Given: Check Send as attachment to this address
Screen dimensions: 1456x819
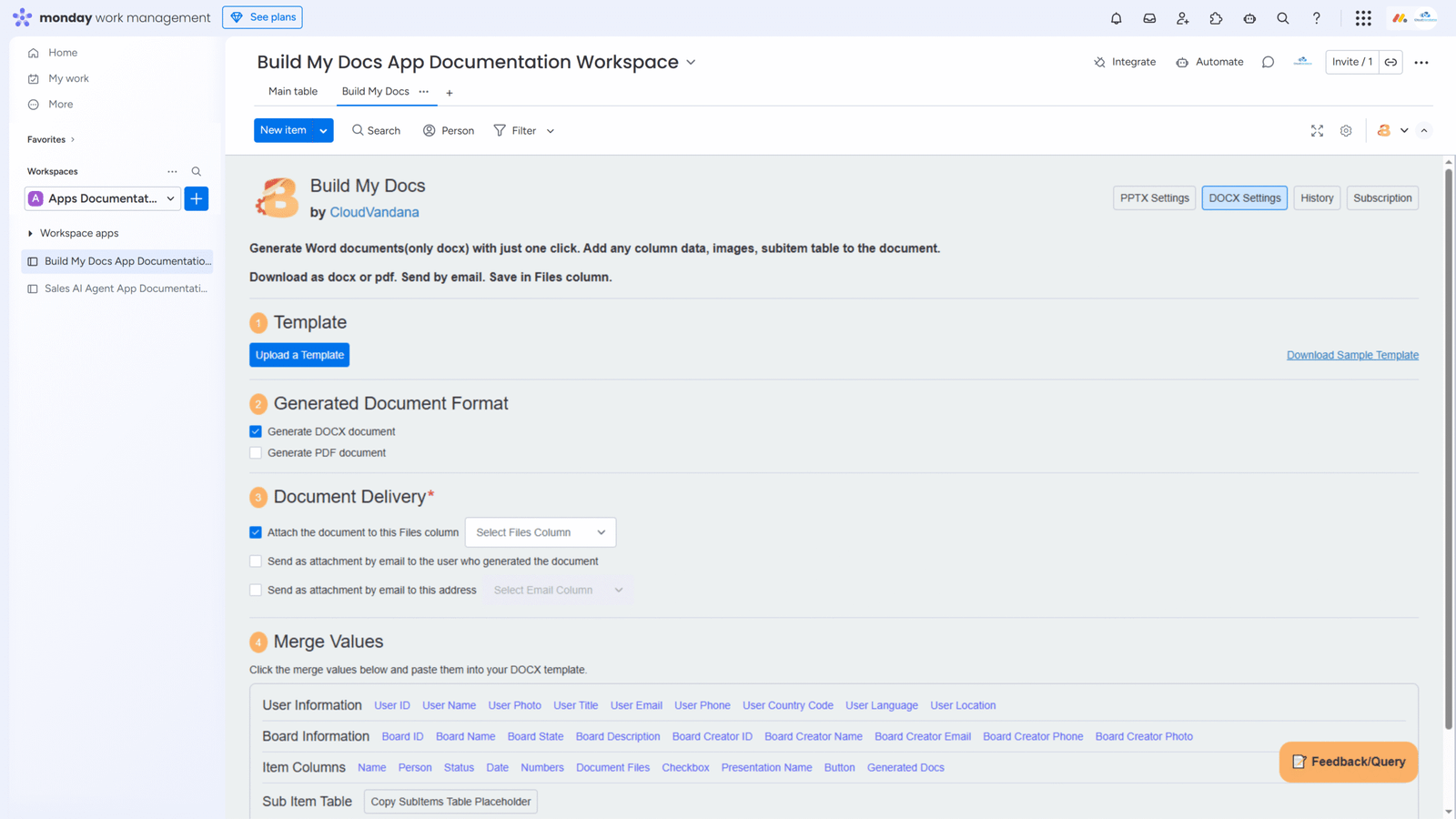Looking at the screenshot, I should tap(256, 590).
